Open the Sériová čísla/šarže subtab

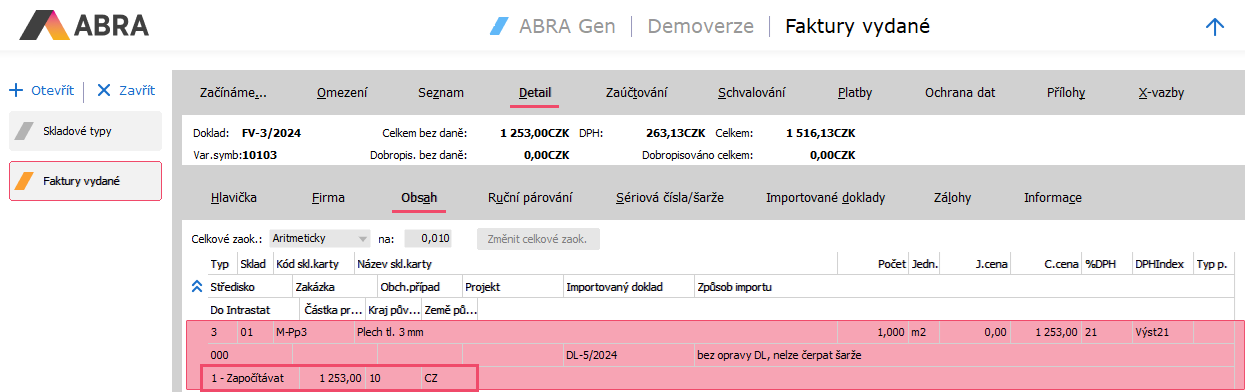pyautogui.click(x=670, y=197)
